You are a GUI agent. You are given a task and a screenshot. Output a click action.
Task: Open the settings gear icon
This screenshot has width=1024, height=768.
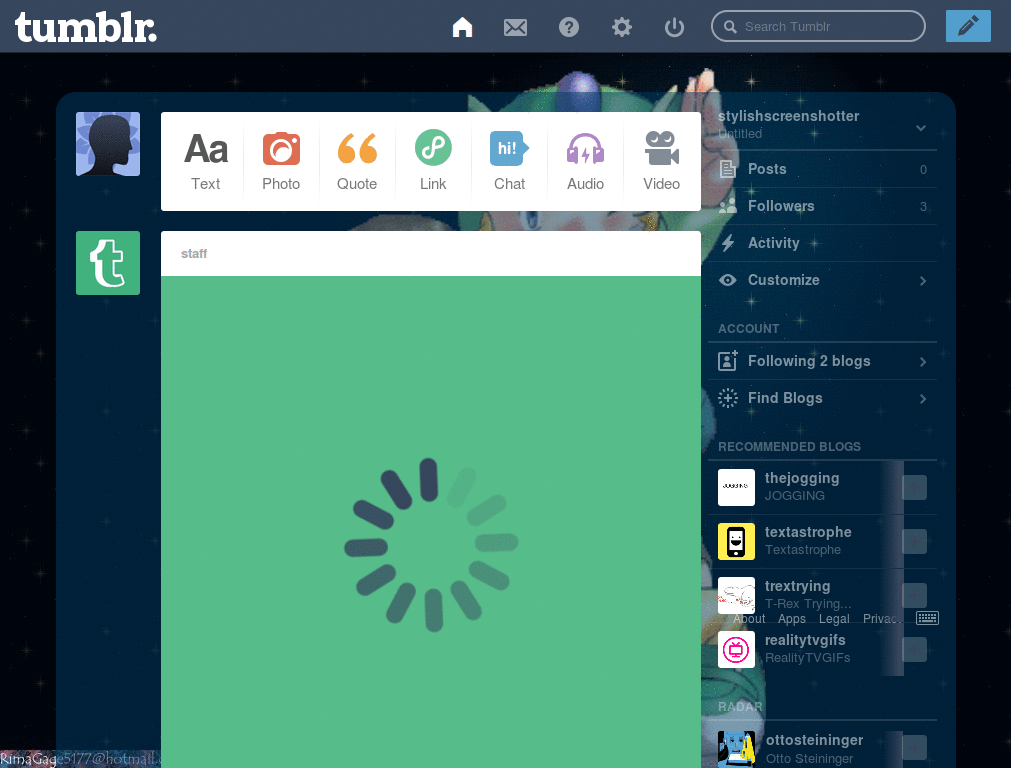pos(622,27)
